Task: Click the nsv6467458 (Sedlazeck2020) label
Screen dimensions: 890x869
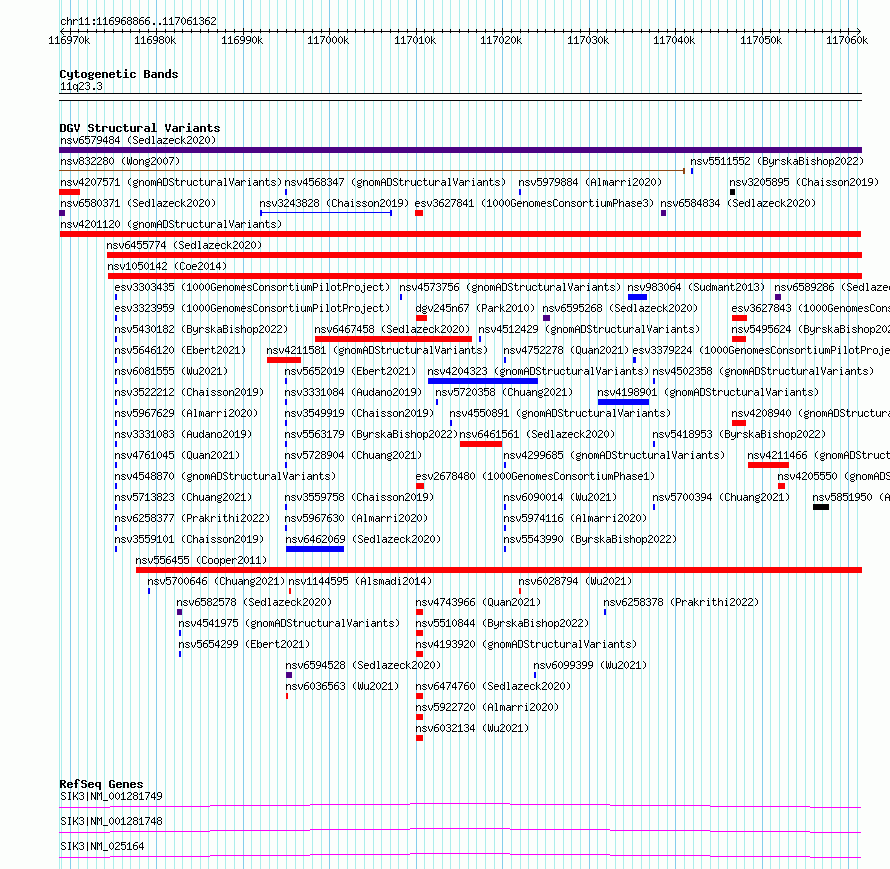Action: [392, 329]
